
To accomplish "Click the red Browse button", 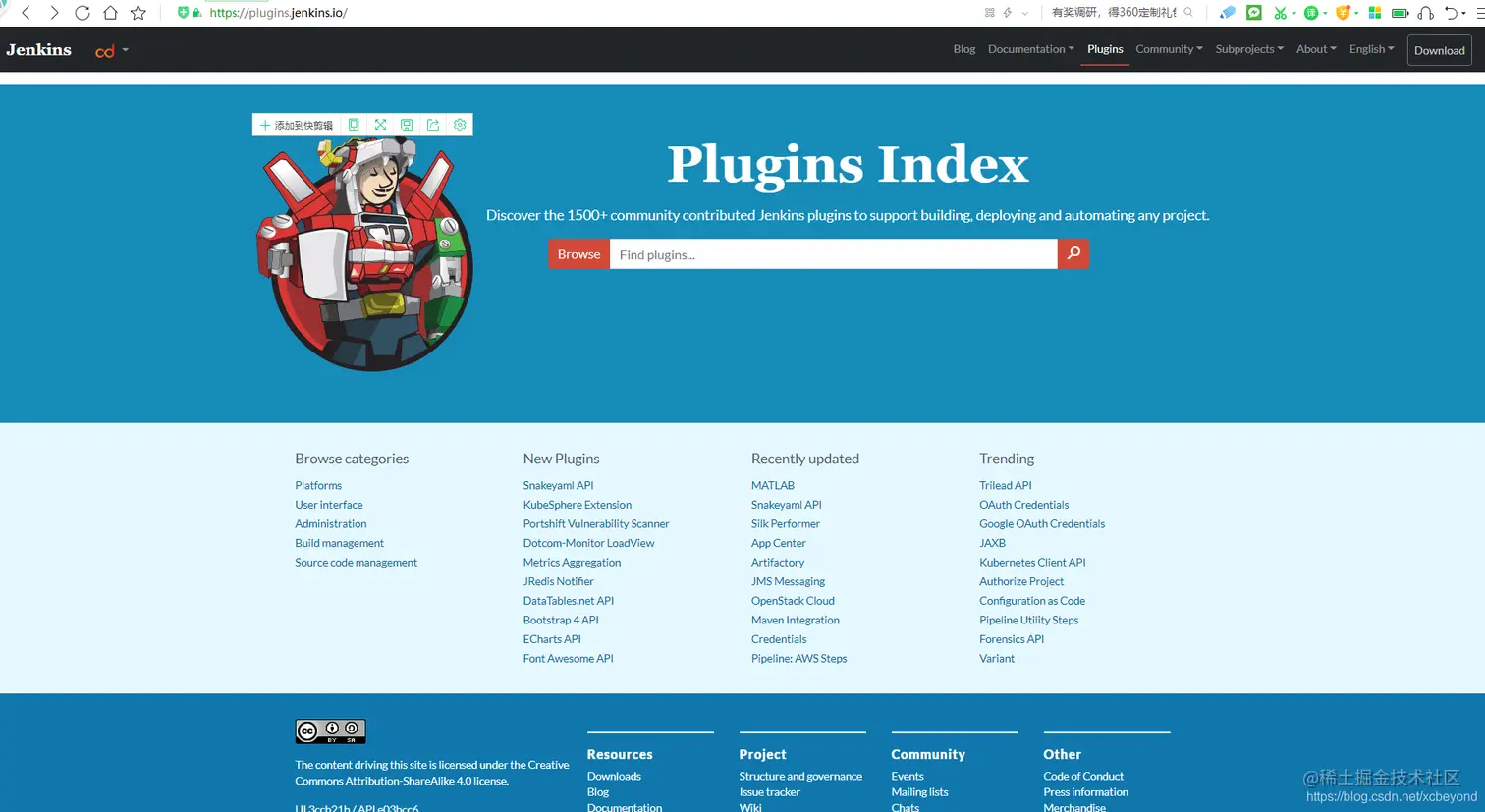I will coord(578,254).
